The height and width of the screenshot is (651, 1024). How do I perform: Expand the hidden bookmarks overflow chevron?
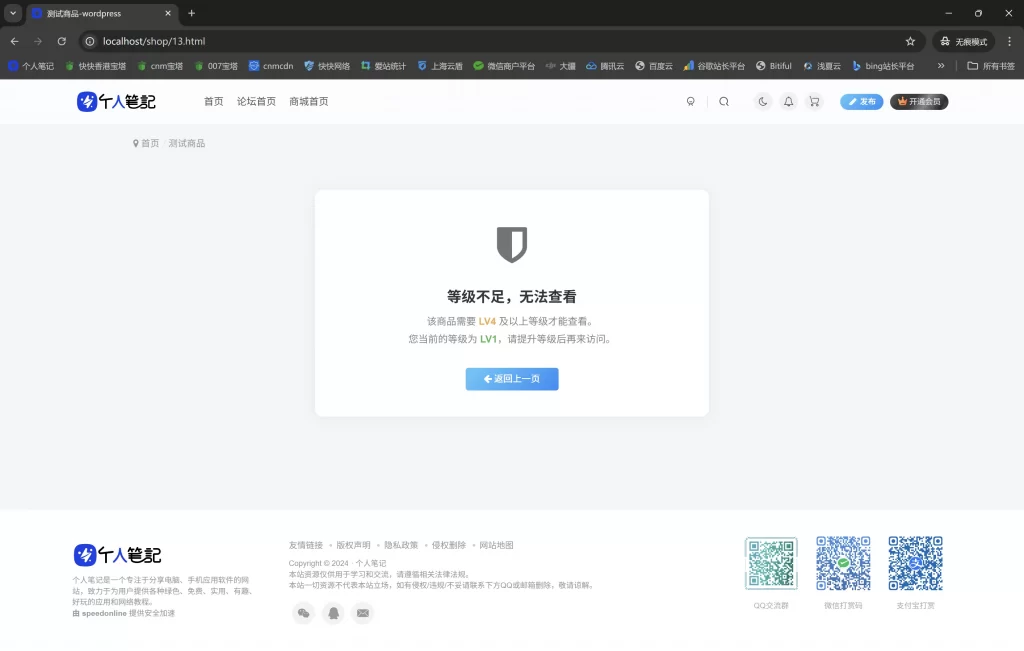click(941, 66)
